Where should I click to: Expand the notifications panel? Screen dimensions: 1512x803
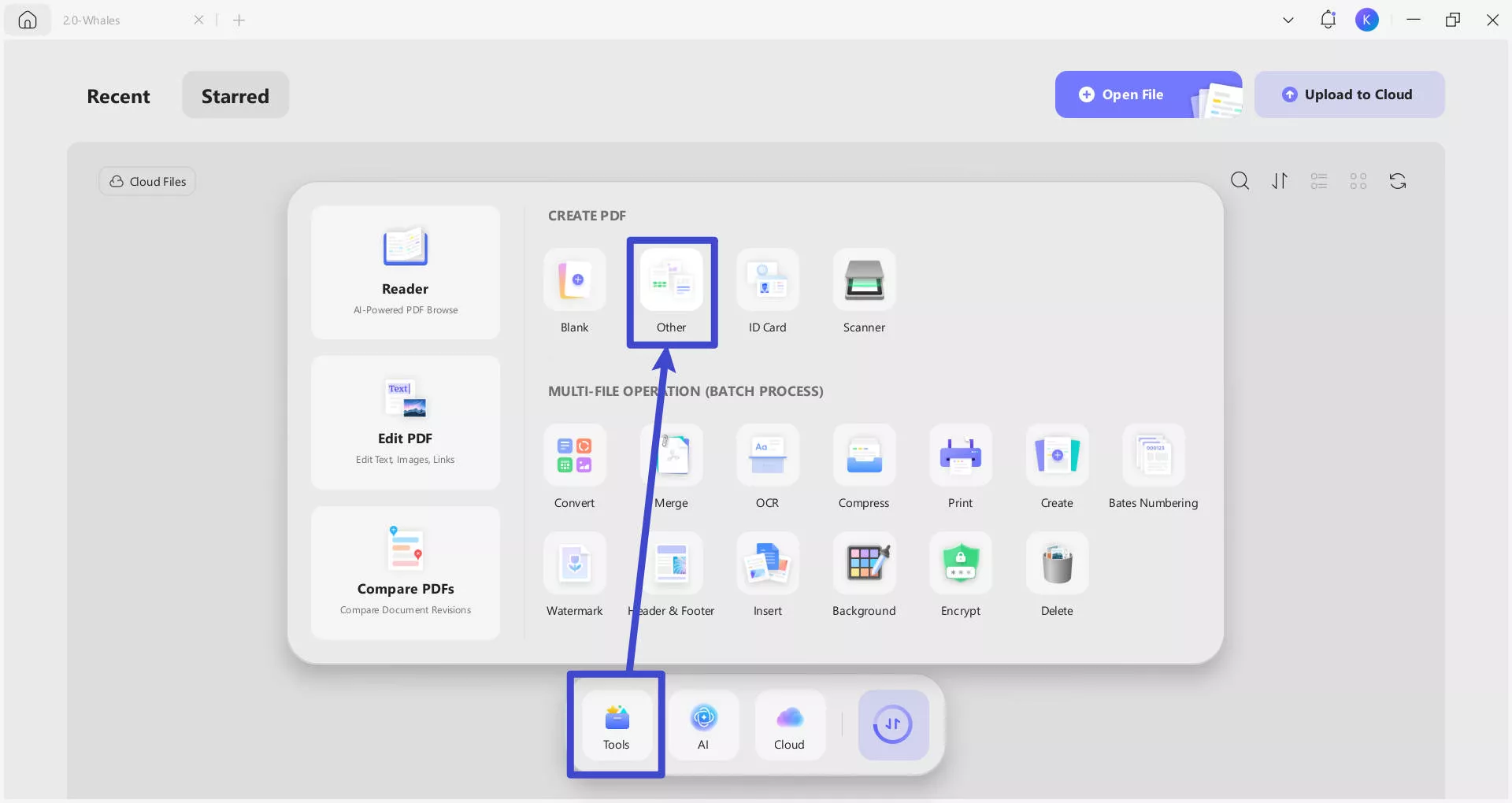[1328, 20]
